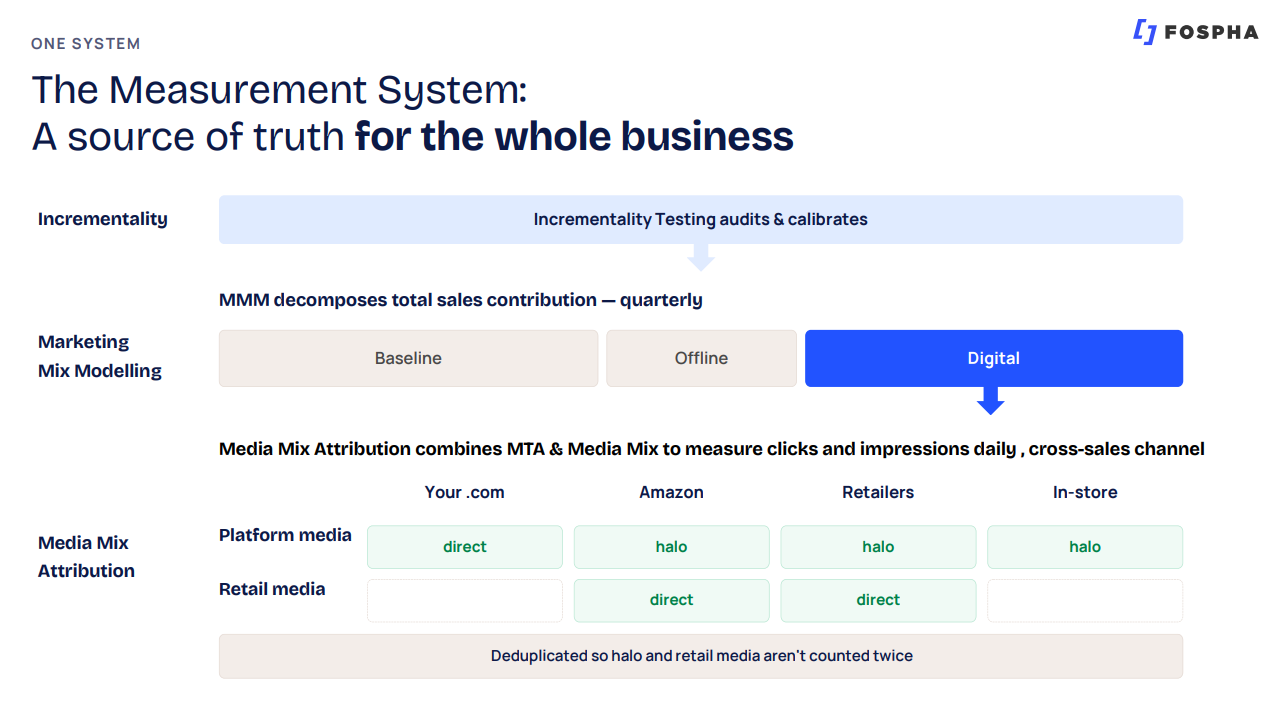Click the "Retailers" column header
The height and width of the screenshot is (717, 1282).
click(878, 492)
